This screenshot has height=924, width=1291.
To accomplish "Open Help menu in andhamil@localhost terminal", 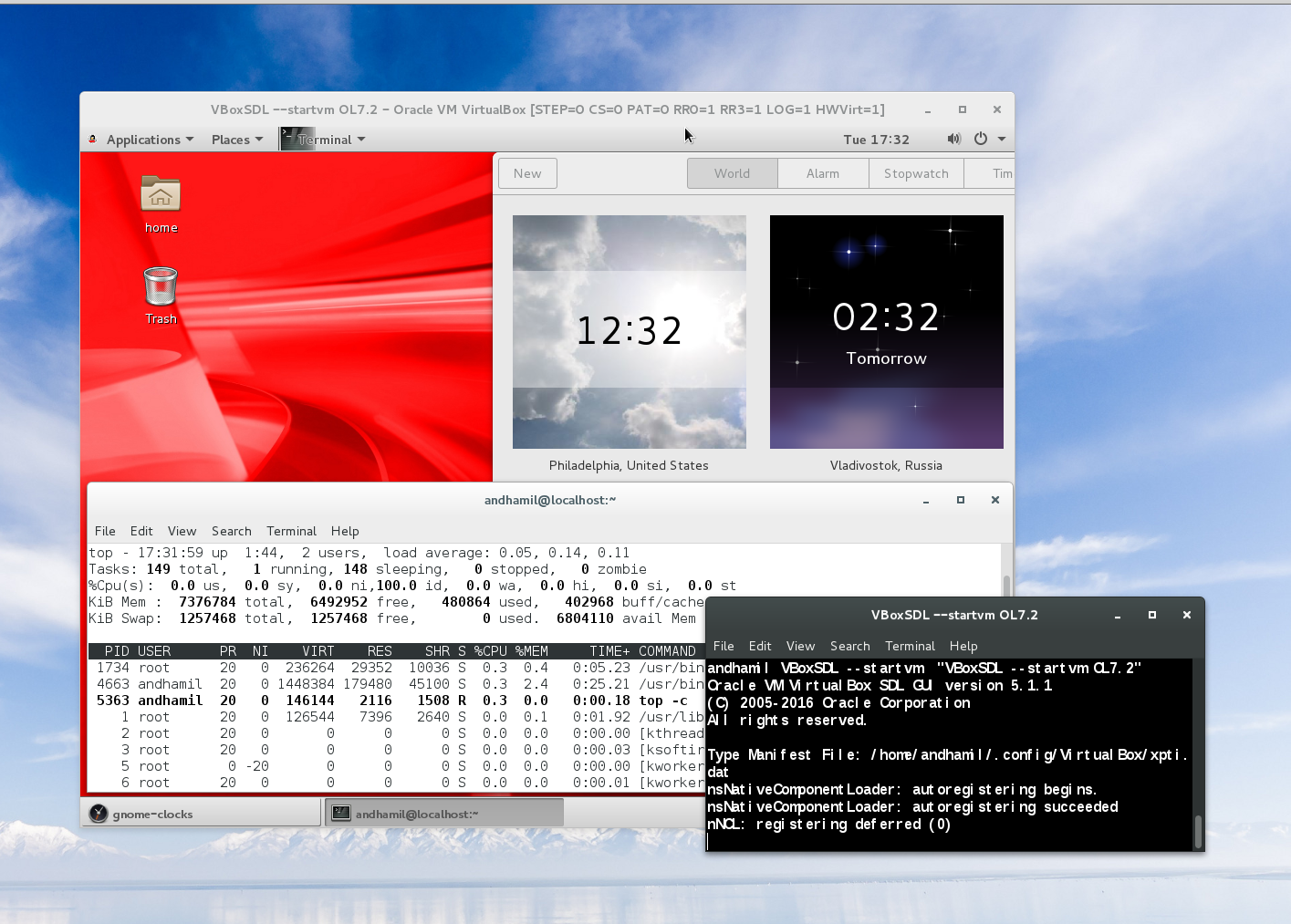I will (x=345, y=531).
